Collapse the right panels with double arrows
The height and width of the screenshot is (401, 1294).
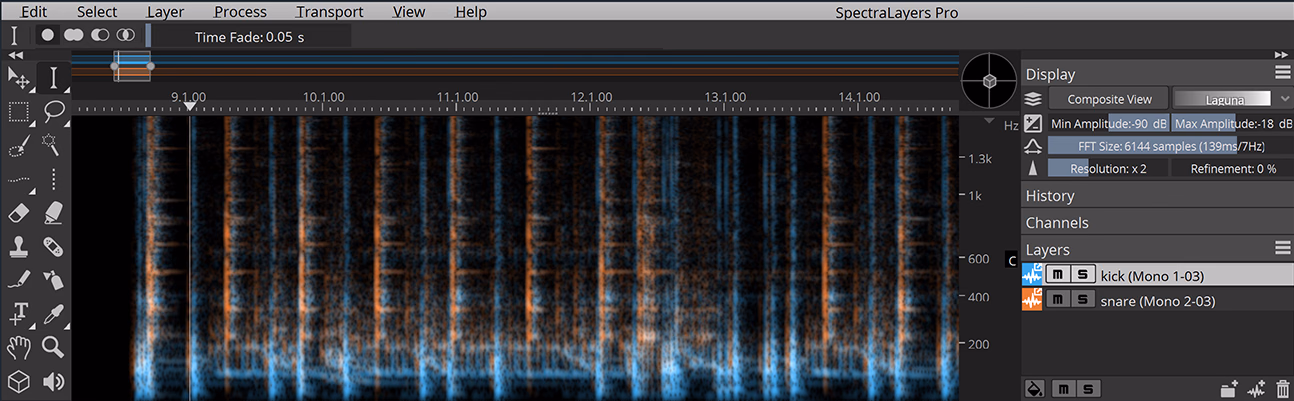click(x=1281, y=54)
